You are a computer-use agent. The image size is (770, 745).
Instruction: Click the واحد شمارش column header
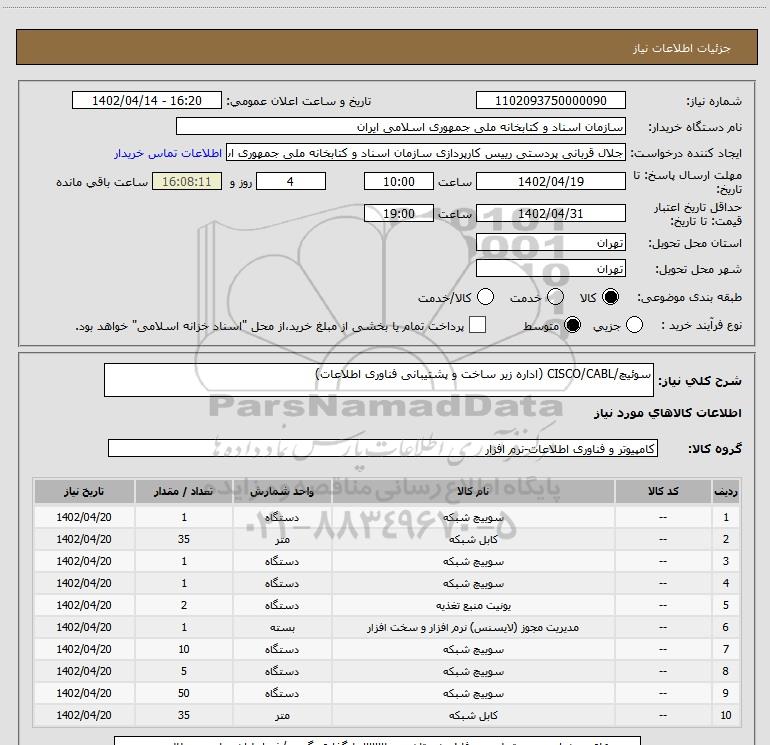point(282,492)
